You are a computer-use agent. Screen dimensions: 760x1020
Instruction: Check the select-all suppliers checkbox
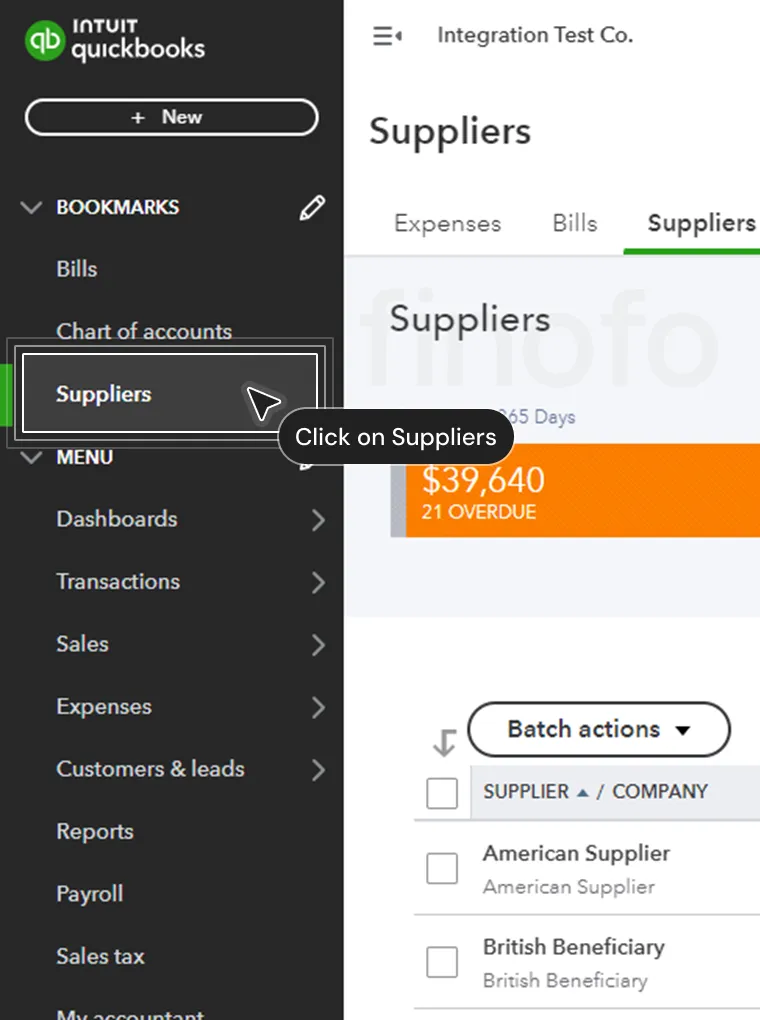coord(442,793)
